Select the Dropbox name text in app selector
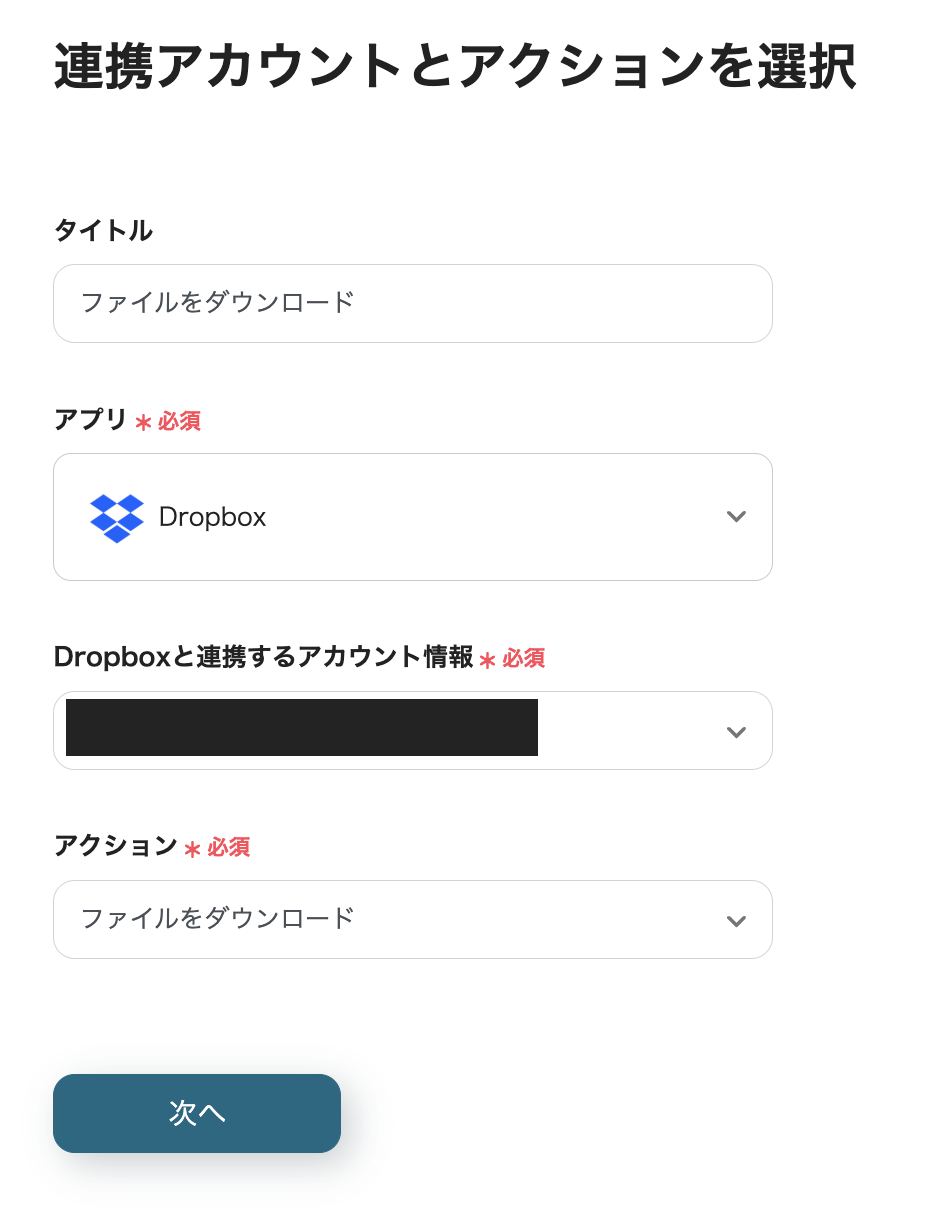 212,517
